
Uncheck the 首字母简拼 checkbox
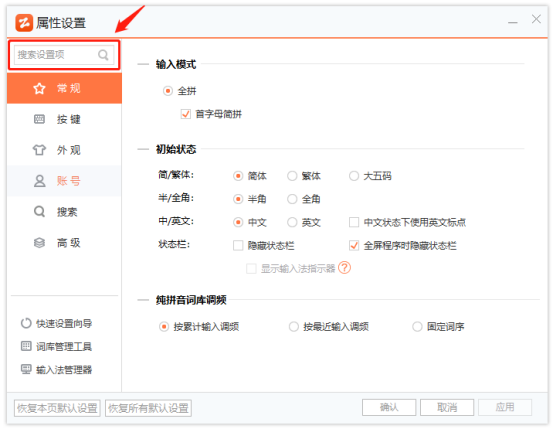[186, 114]
